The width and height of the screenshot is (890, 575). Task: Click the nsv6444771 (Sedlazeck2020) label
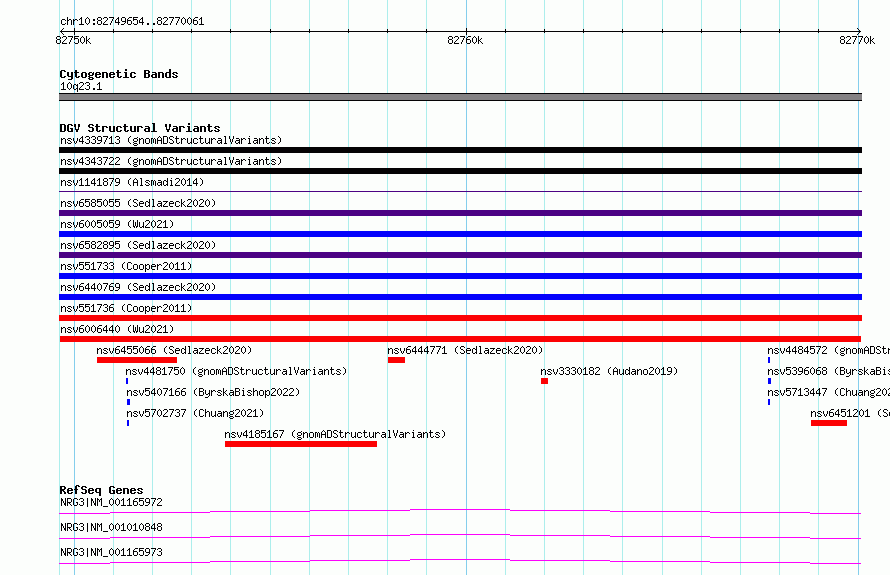[x=465, y=350]
